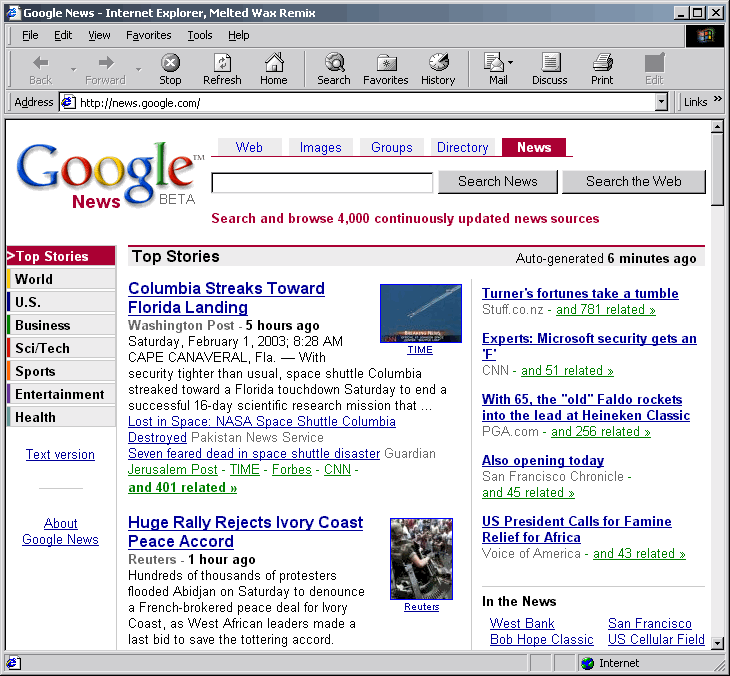This screenshot has height=676, width=730.
Task: Reload page using Refresh icon
Action: click(222, 69)
